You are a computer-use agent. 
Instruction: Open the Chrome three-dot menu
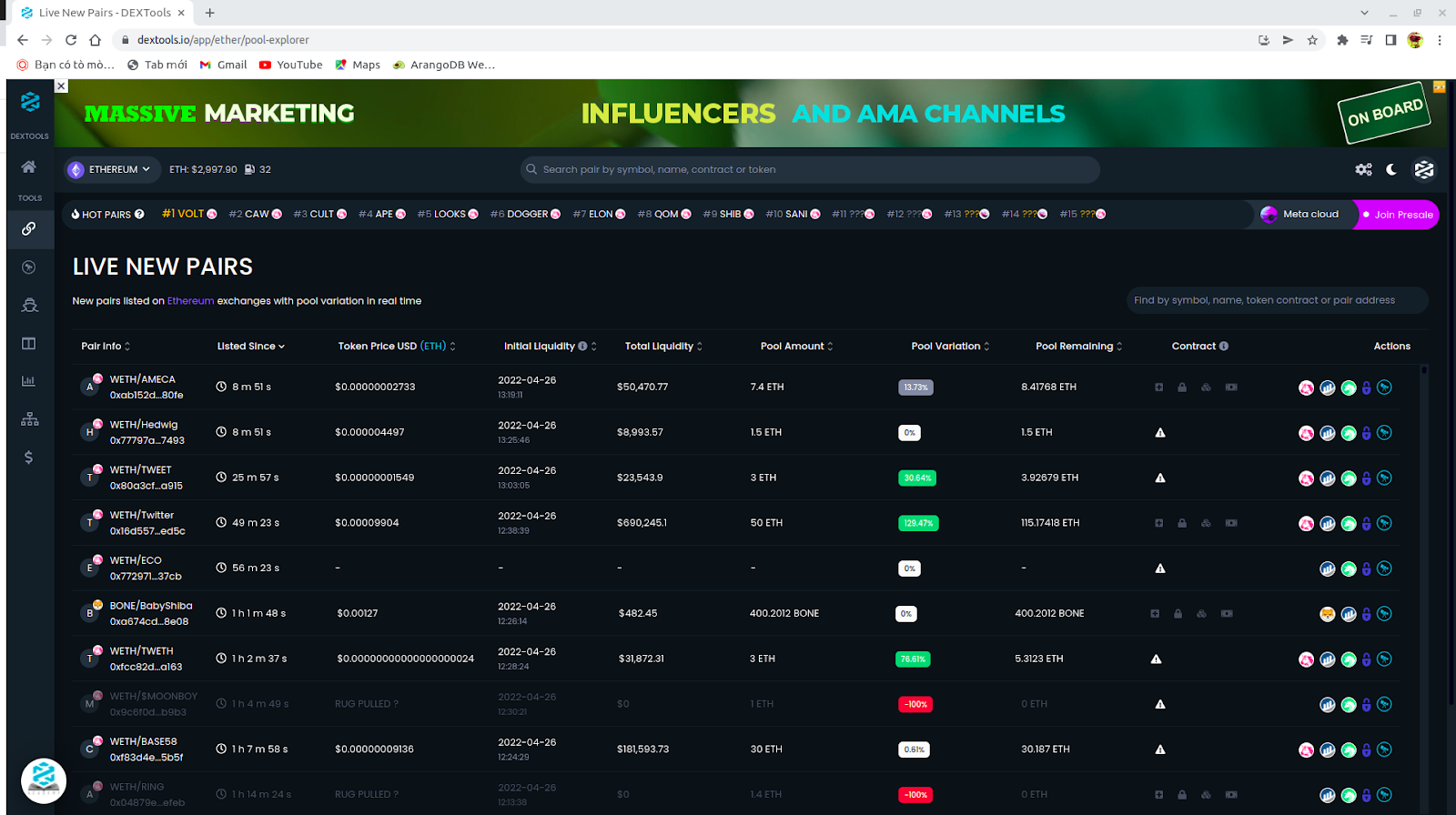pyautogui.click(x=1440, y=40)
